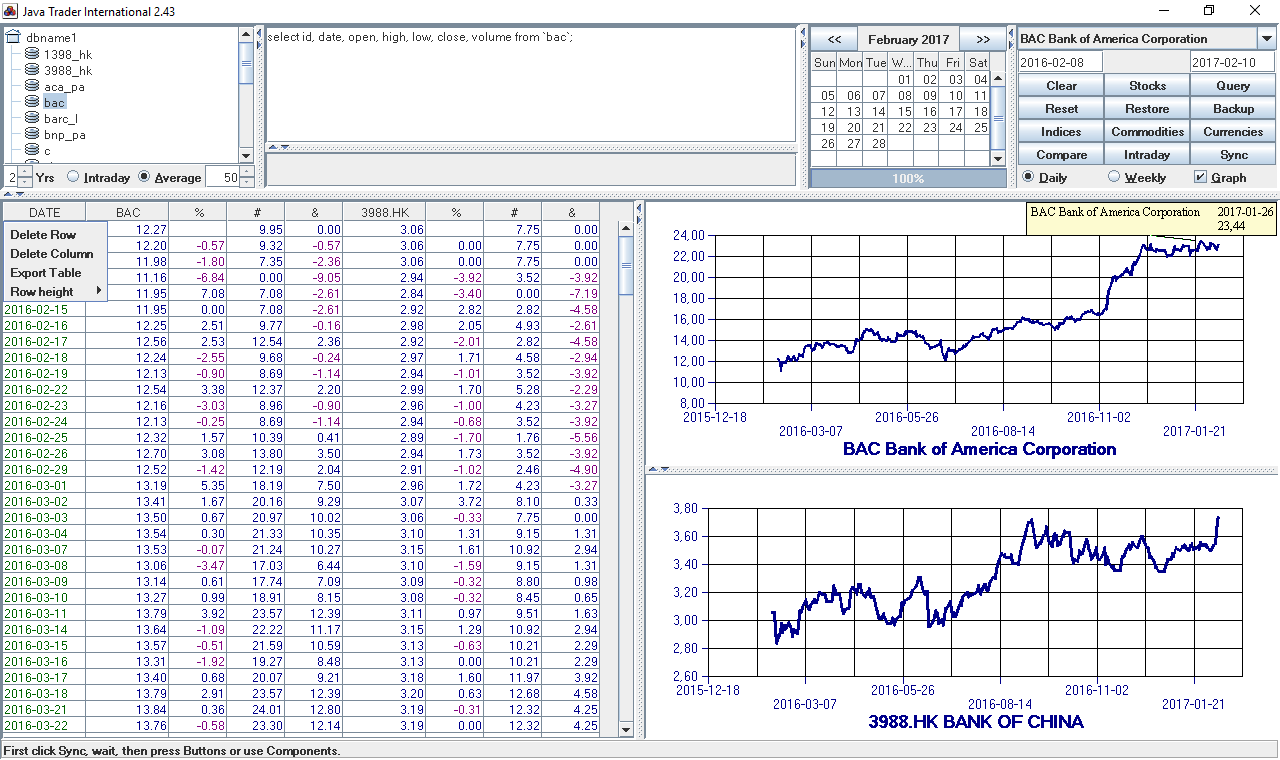
Task: Load the Currencies list
Action: tap(1233, 132)
